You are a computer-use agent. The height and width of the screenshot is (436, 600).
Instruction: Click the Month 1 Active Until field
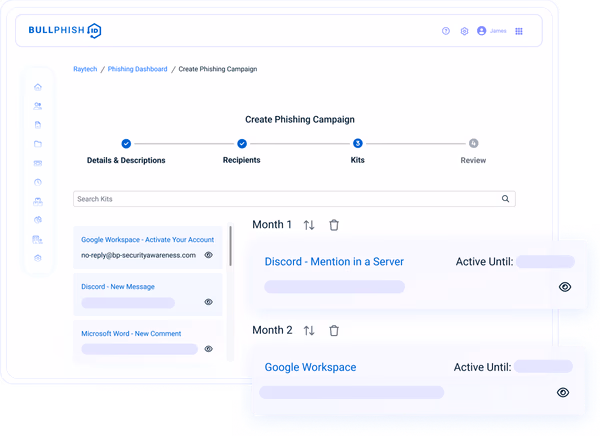coord(545,262)
